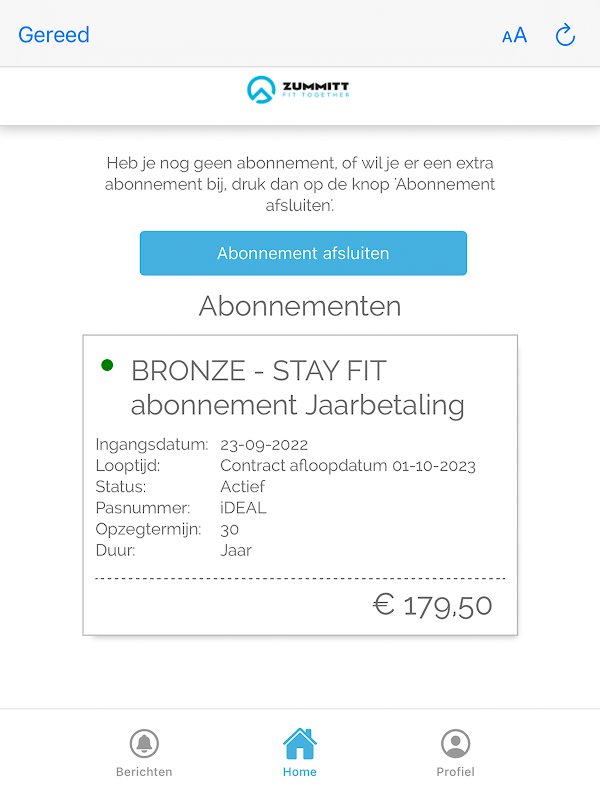Click the Looptijd label
The width and height of the screenshot is (600, 800).
click(x=128, y=466)
